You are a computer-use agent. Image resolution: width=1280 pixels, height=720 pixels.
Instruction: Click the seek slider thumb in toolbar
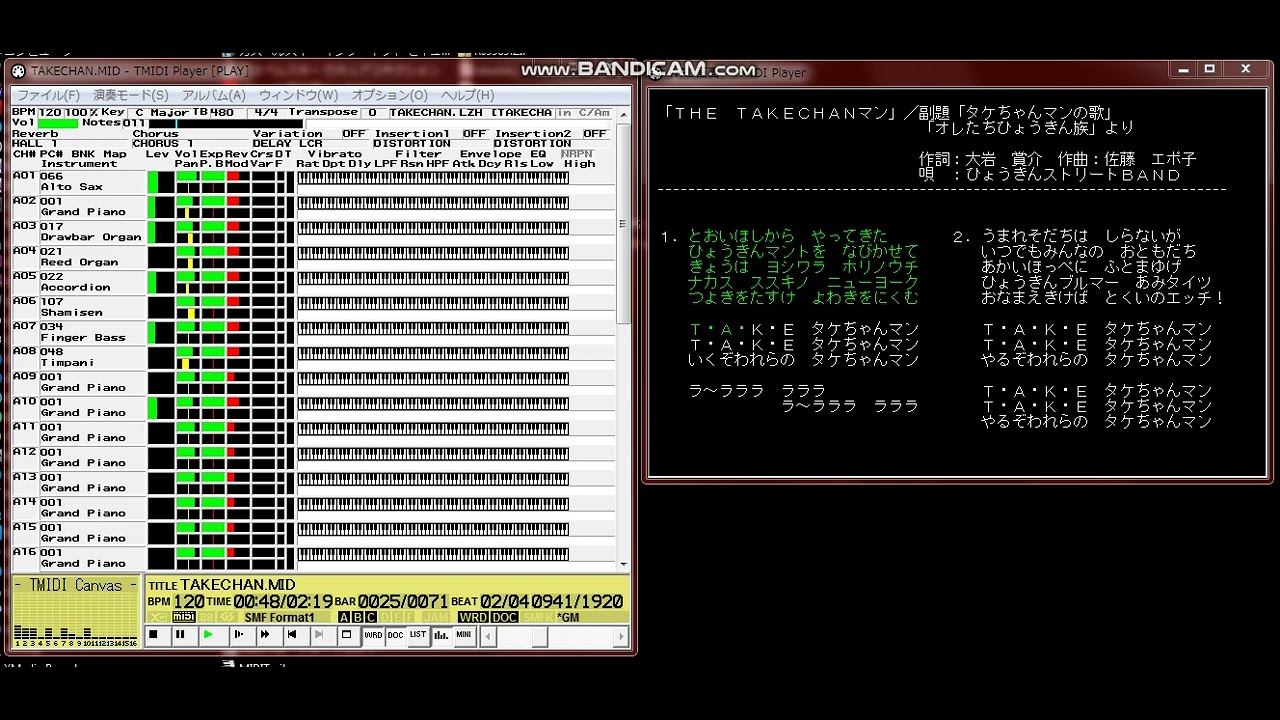point(538,636)
